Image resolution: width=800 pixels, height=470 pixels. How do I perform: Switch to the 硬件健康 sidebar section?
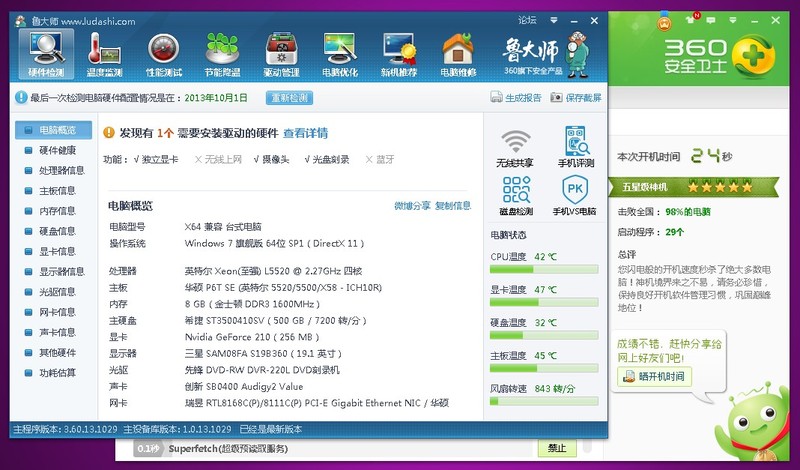[x=56, y=150]
